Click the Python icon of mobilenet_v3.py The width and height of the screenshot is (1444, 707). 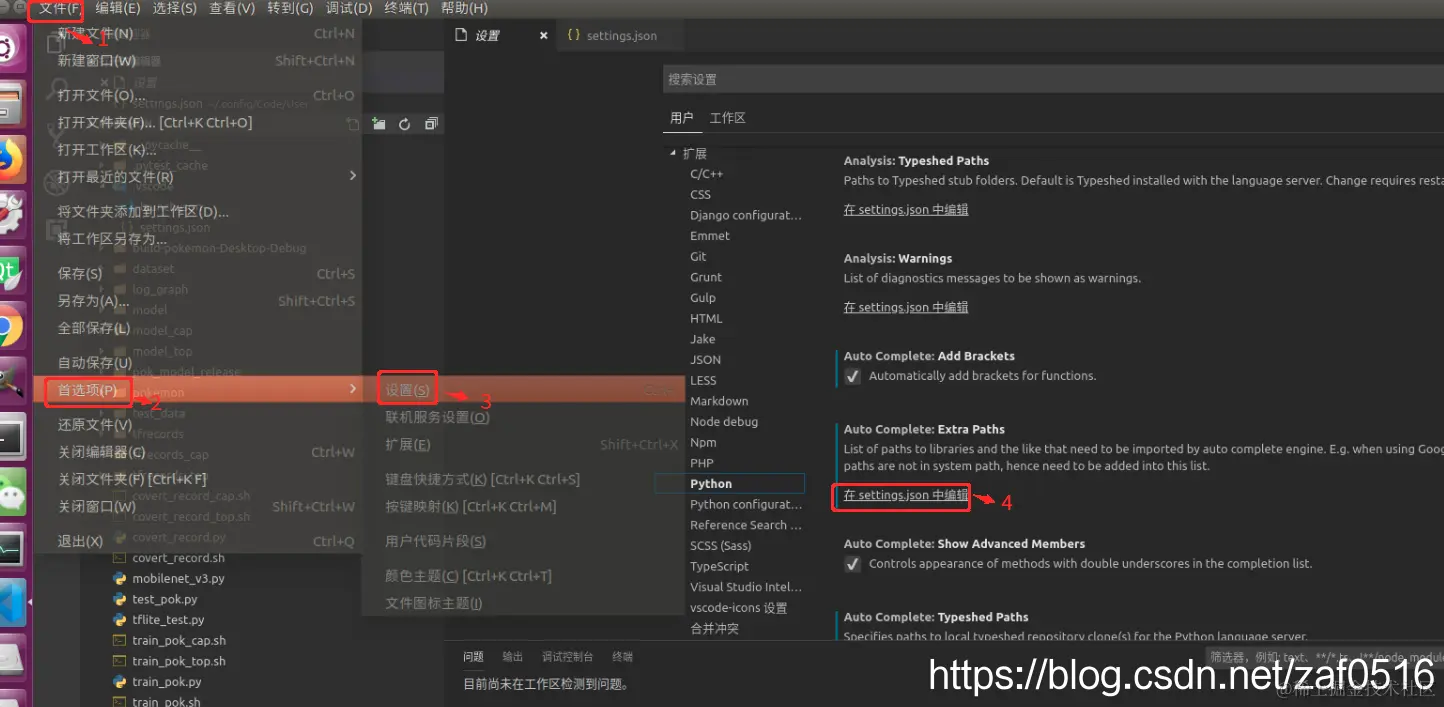point(119,579)
